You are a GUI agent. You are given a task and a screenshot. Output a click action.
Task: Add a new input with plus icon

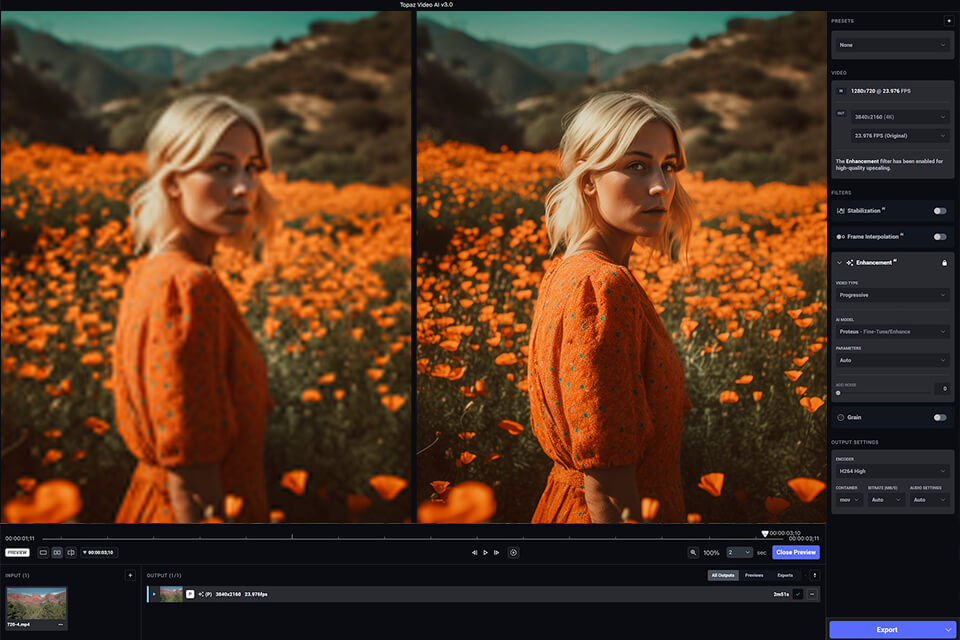point(130,575)
